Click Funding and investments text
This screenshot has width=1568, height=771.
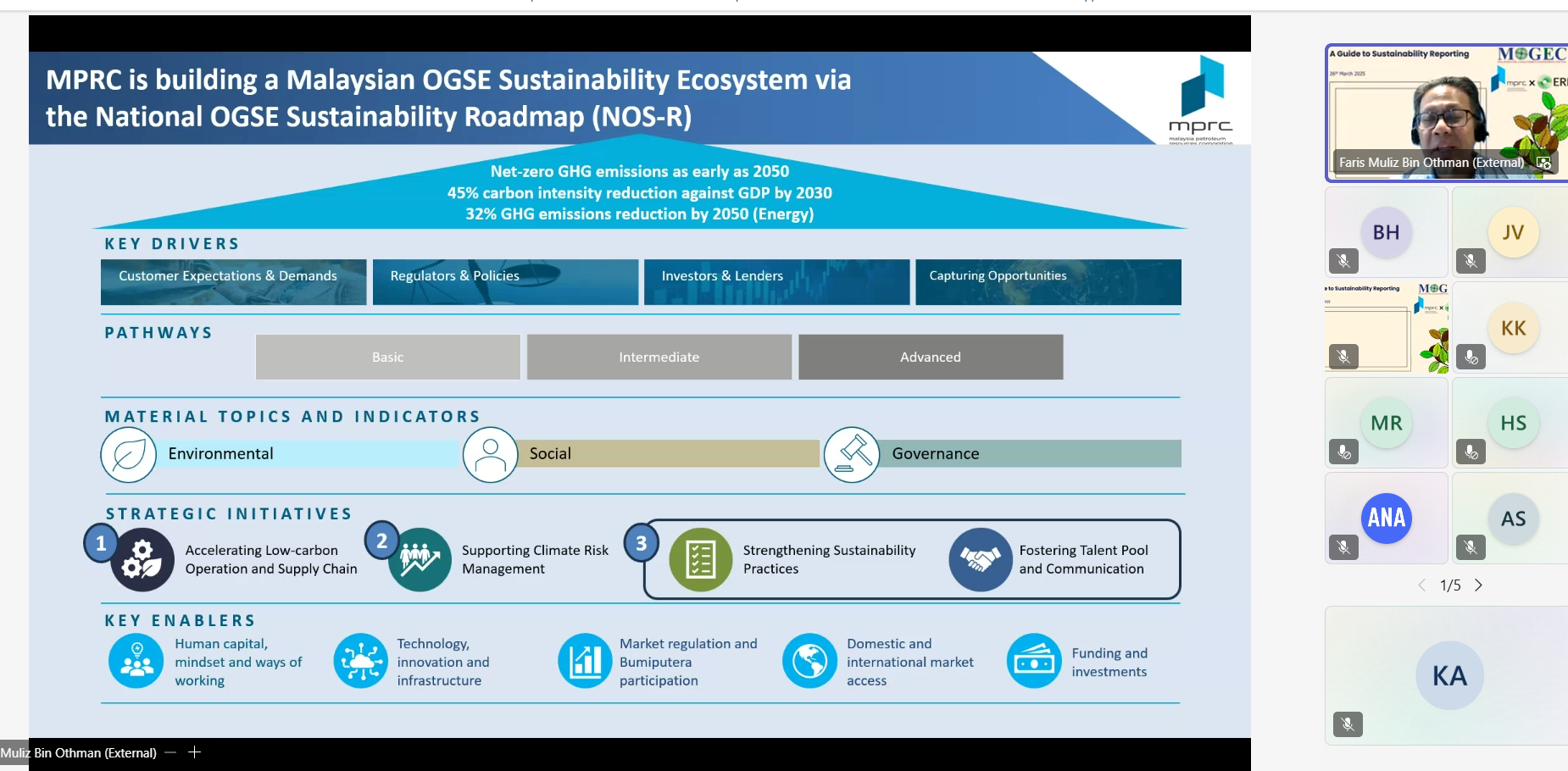(x=1109, y=663)
